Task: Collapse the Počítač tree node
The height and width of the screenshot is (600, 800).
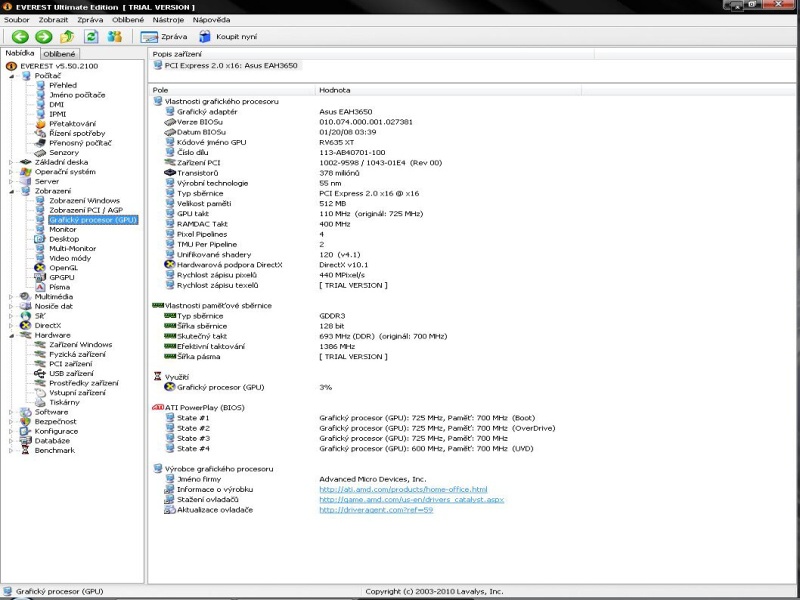Action: click(x=11, y=76)
